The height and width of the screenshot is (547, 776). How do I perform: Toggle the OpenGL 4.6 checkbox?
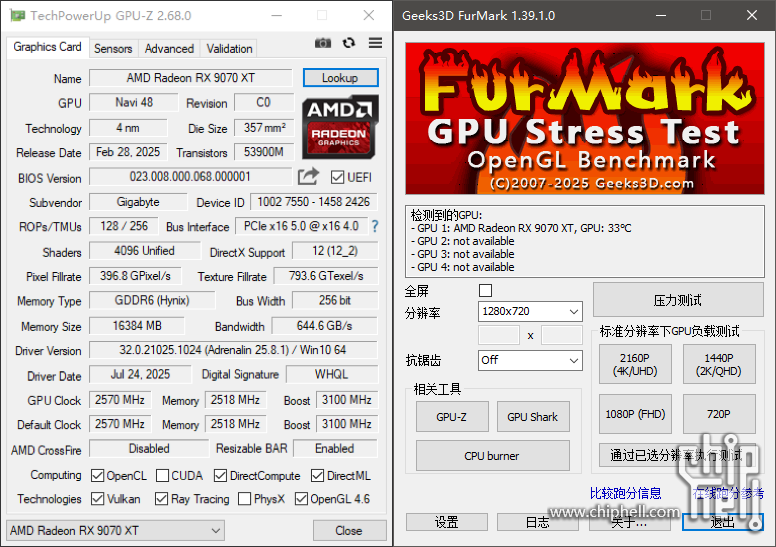coord(301,498)
